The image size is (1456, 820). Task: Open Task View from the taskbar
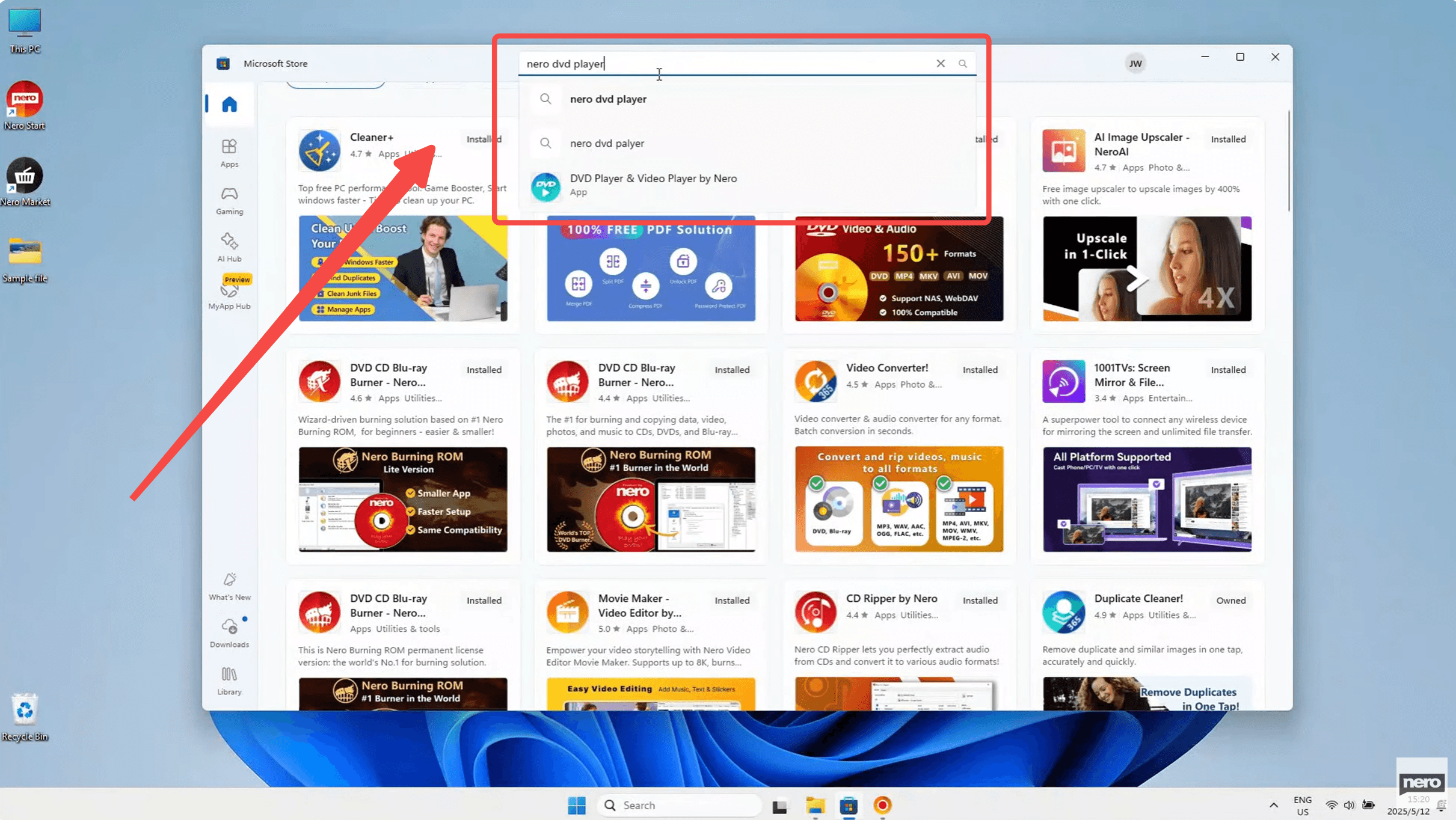pyautogui.click(x=779, y=806)
